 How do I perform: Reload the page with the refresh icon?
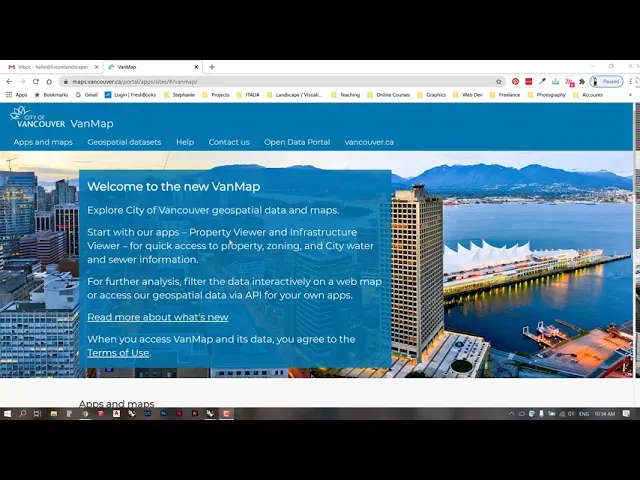36,81
